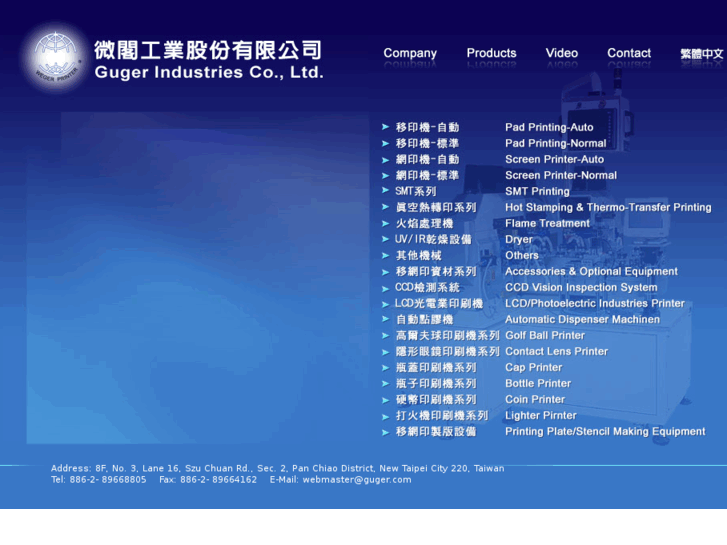Click webmaster@guger.com email address
Image resolution: width=727 pixels, height=545 pixels.
coord(357,480)
